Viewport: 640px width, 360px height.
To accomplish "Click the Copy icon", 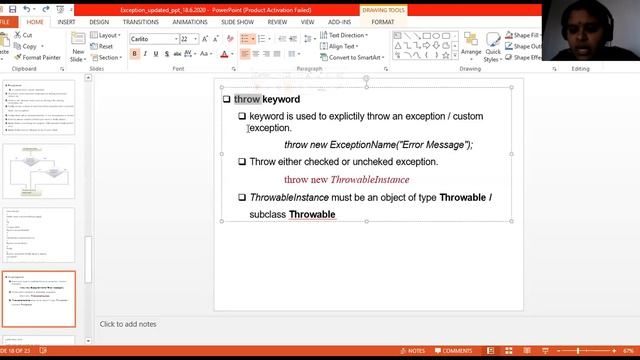I will (18, 46).
